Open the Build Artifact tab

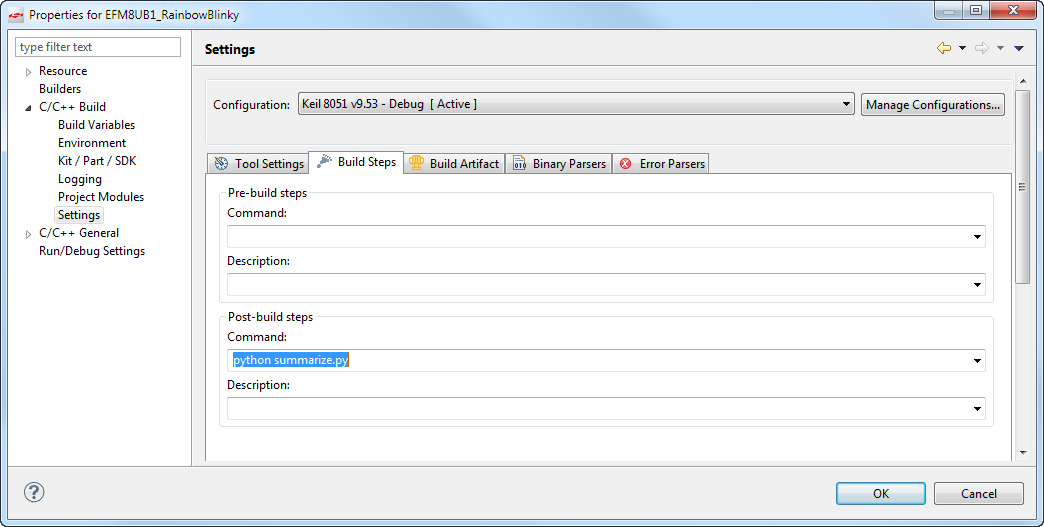click(454, 164)
